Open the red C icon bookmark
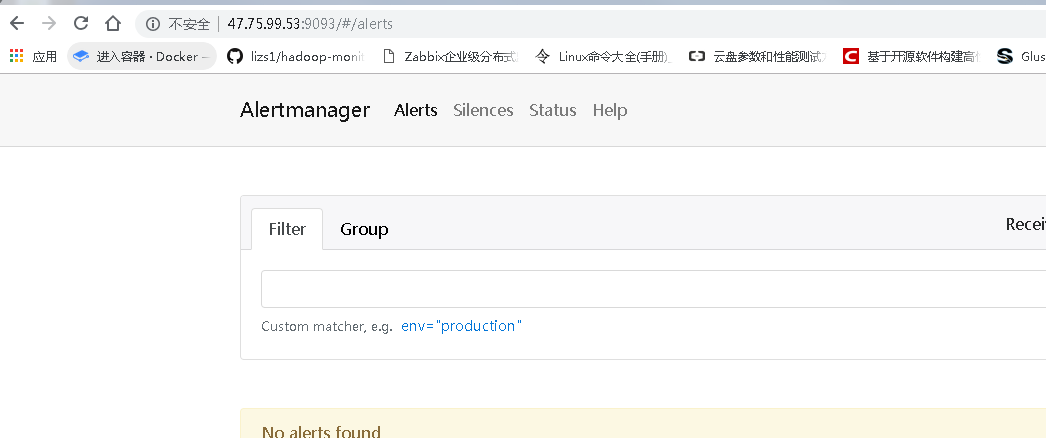 tap(908, 57)
